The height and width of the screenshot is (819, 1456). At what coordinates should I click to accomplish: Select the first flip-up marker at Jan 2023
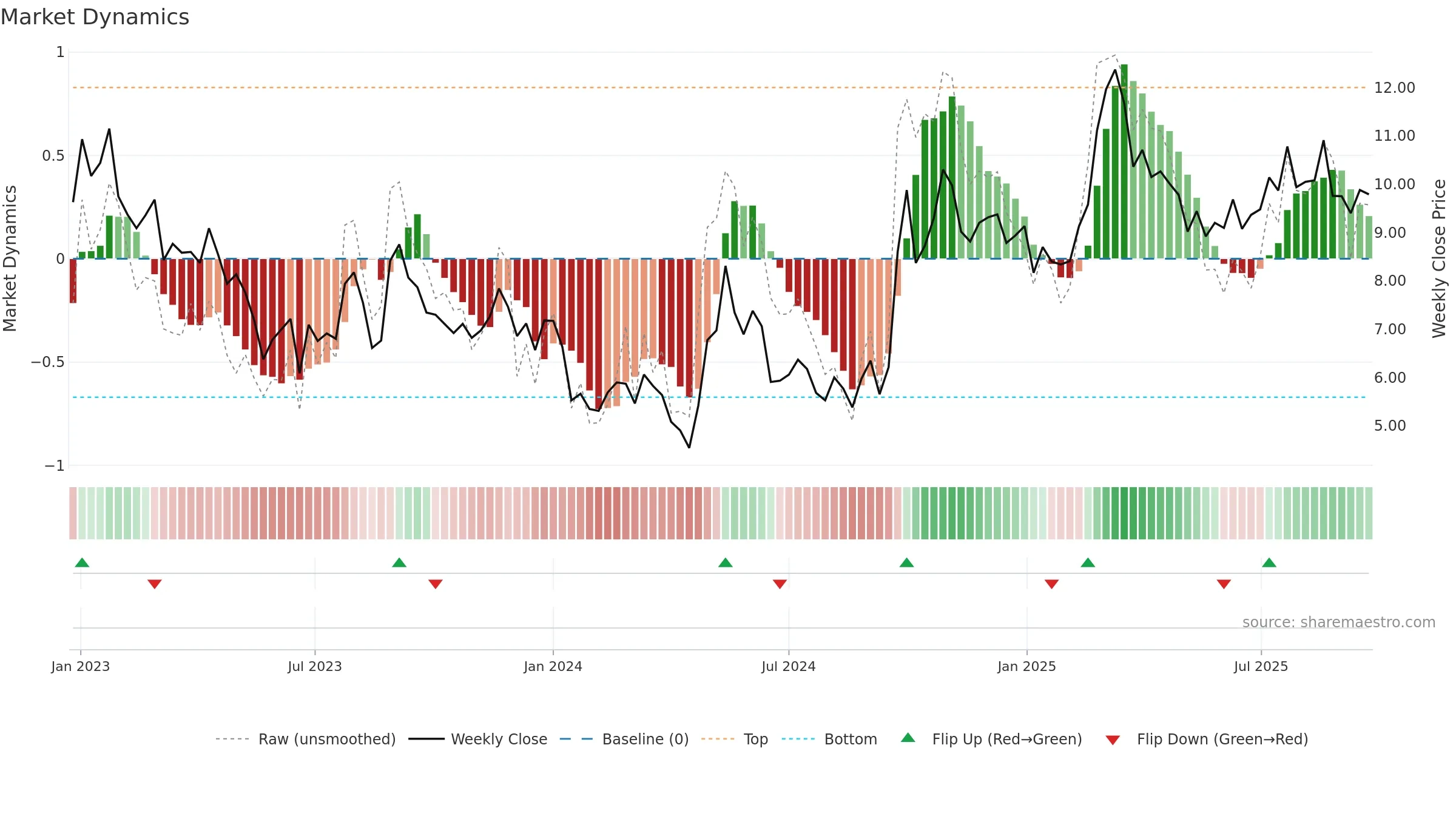pos(82,562)
